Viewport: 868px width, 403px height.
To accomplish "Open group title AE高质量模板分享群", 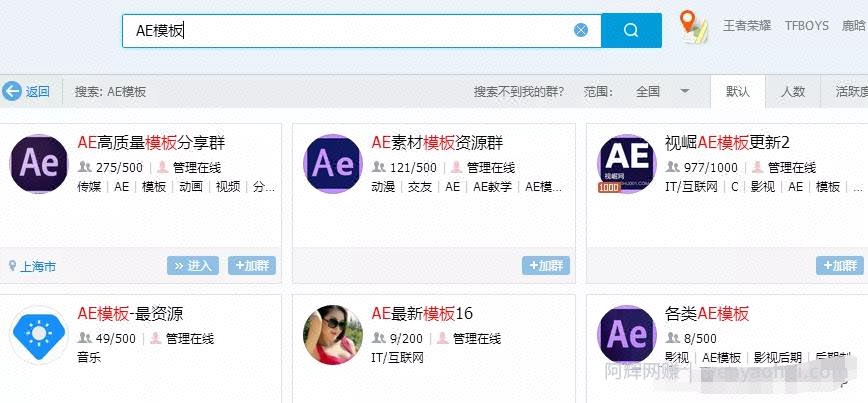I will (x=151, y=143).
